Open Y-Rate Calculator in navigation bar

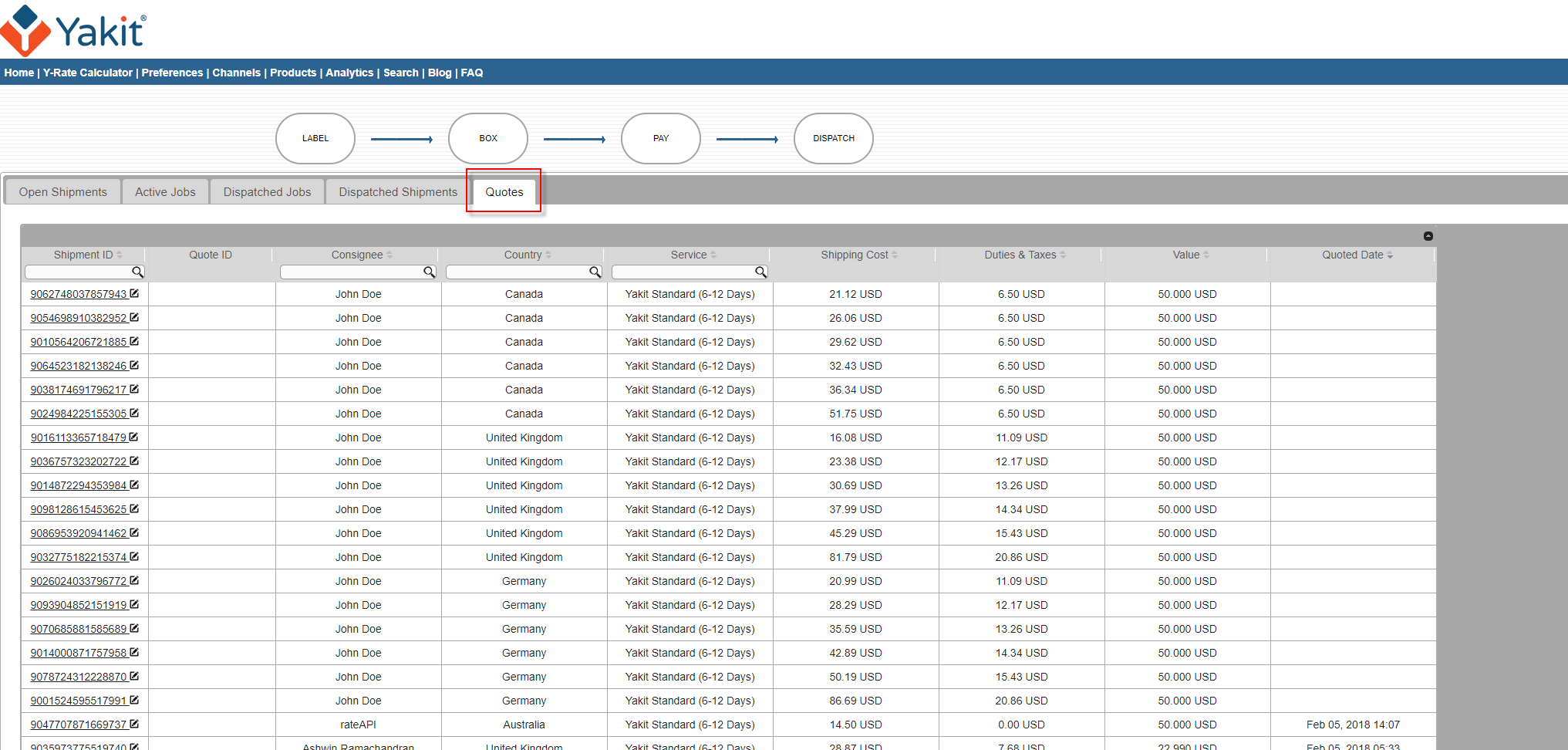[x=88, y=73]
